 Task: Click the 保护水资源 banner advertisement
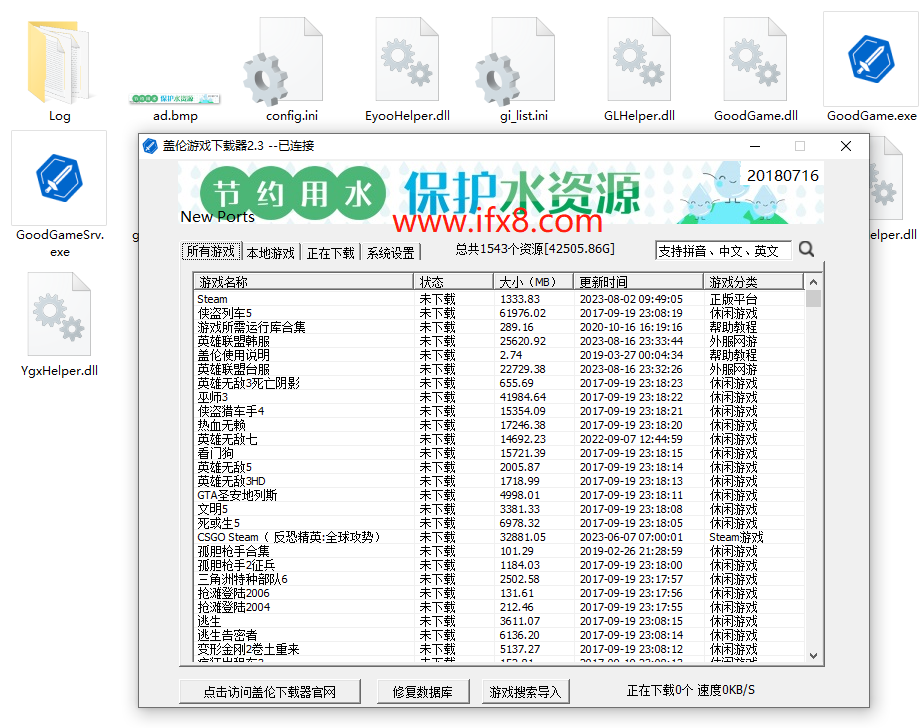pos(501,193)
